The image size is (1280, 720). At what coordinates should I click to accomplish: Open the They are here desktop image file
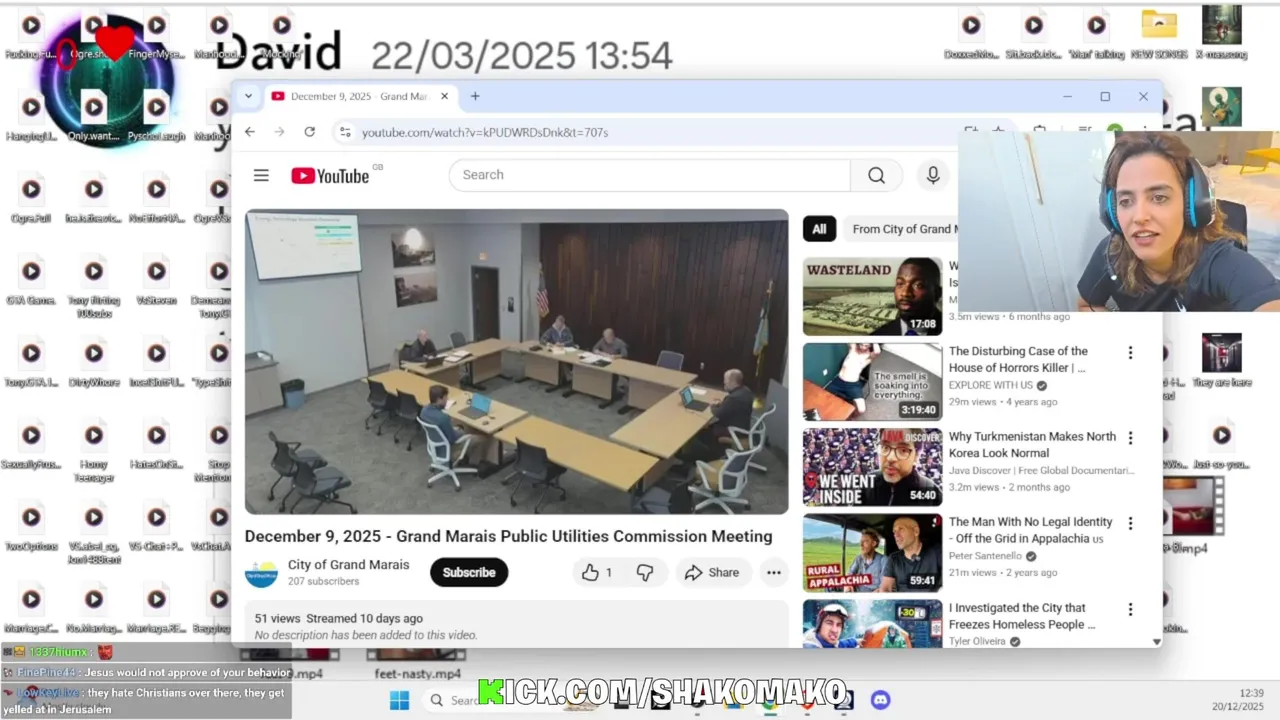click(1221, 360)
